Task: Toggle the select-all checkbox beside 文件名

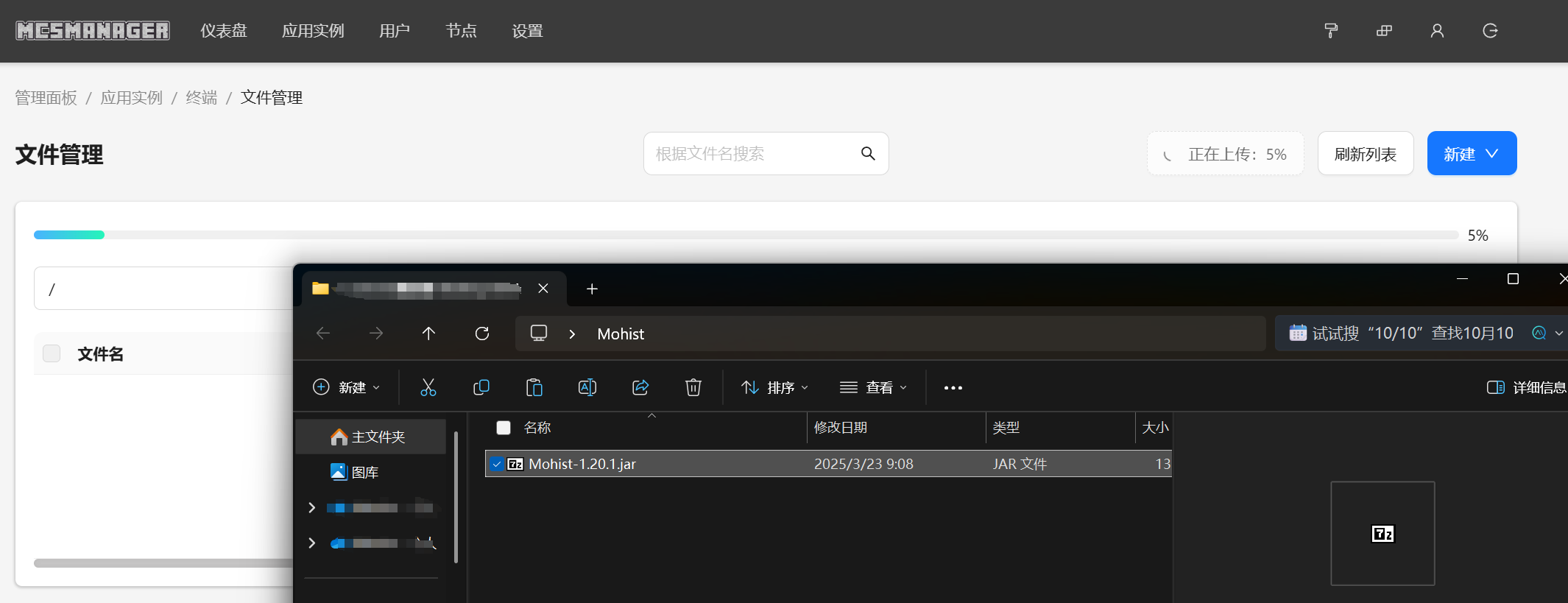Action: click(x=52, y=354)
